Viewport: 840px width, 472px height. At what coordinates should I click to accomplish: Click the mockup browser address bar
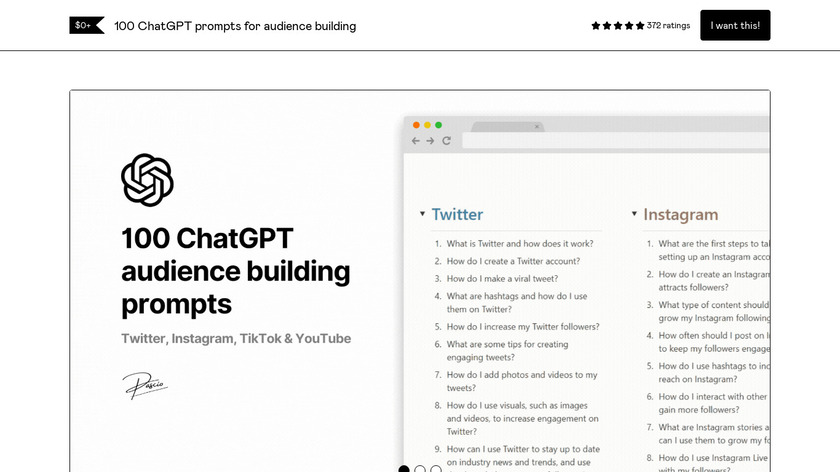click(x=616, y=141)
